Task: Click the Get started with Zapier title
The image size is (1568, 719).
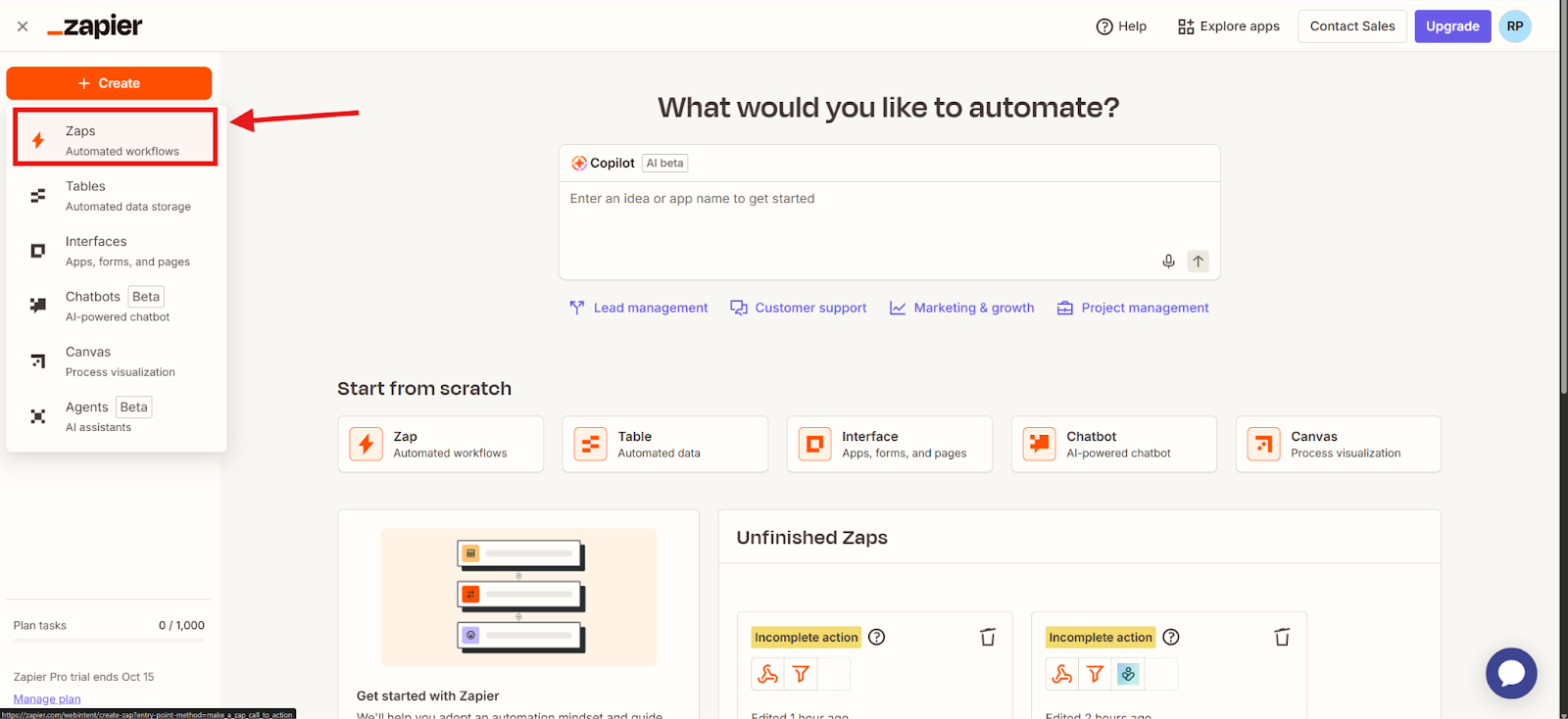Action: point(428,695)
